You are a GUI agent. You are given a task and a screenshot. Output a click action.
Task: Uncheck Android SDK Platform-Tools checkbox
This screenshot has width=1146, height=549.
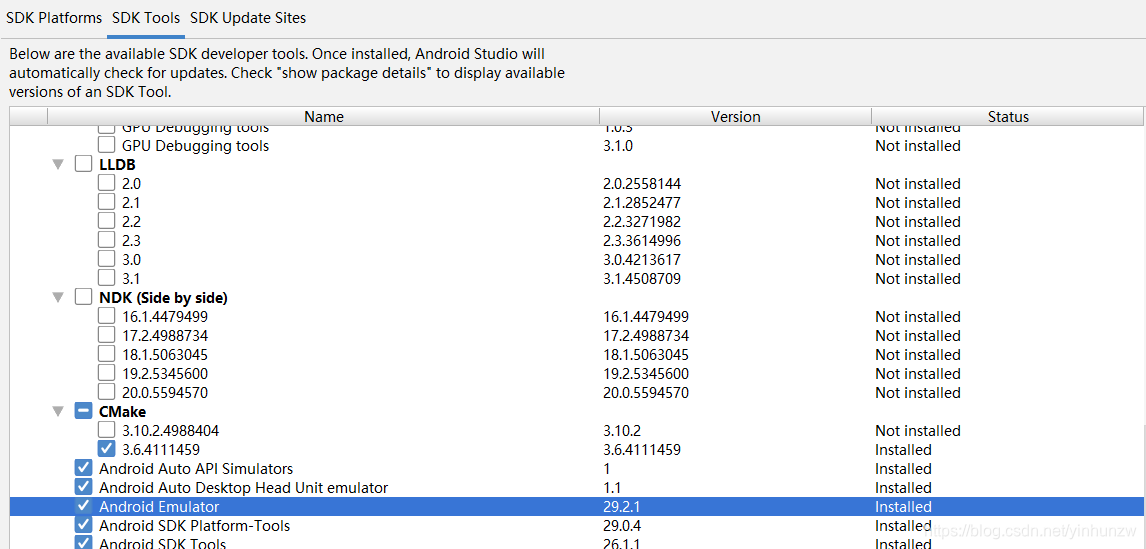83,525
